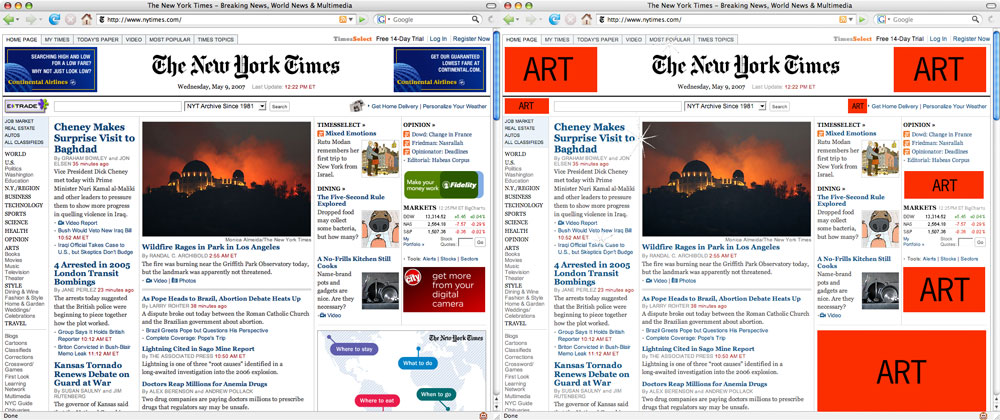1000x420 pixels.
Task: Click the Mixed Emotions illustration in right window
Action: pyautogui.click(x=880, y=158)
